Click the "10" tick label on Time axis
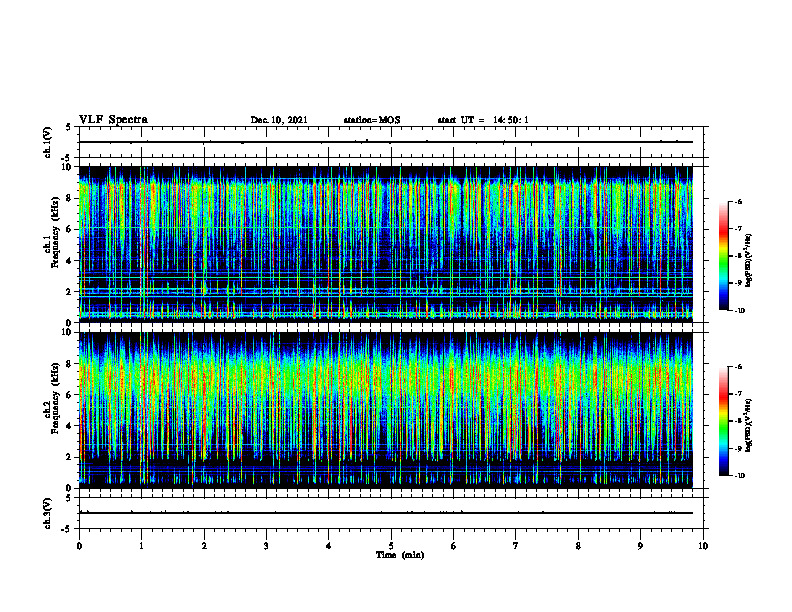 (703, 546)
